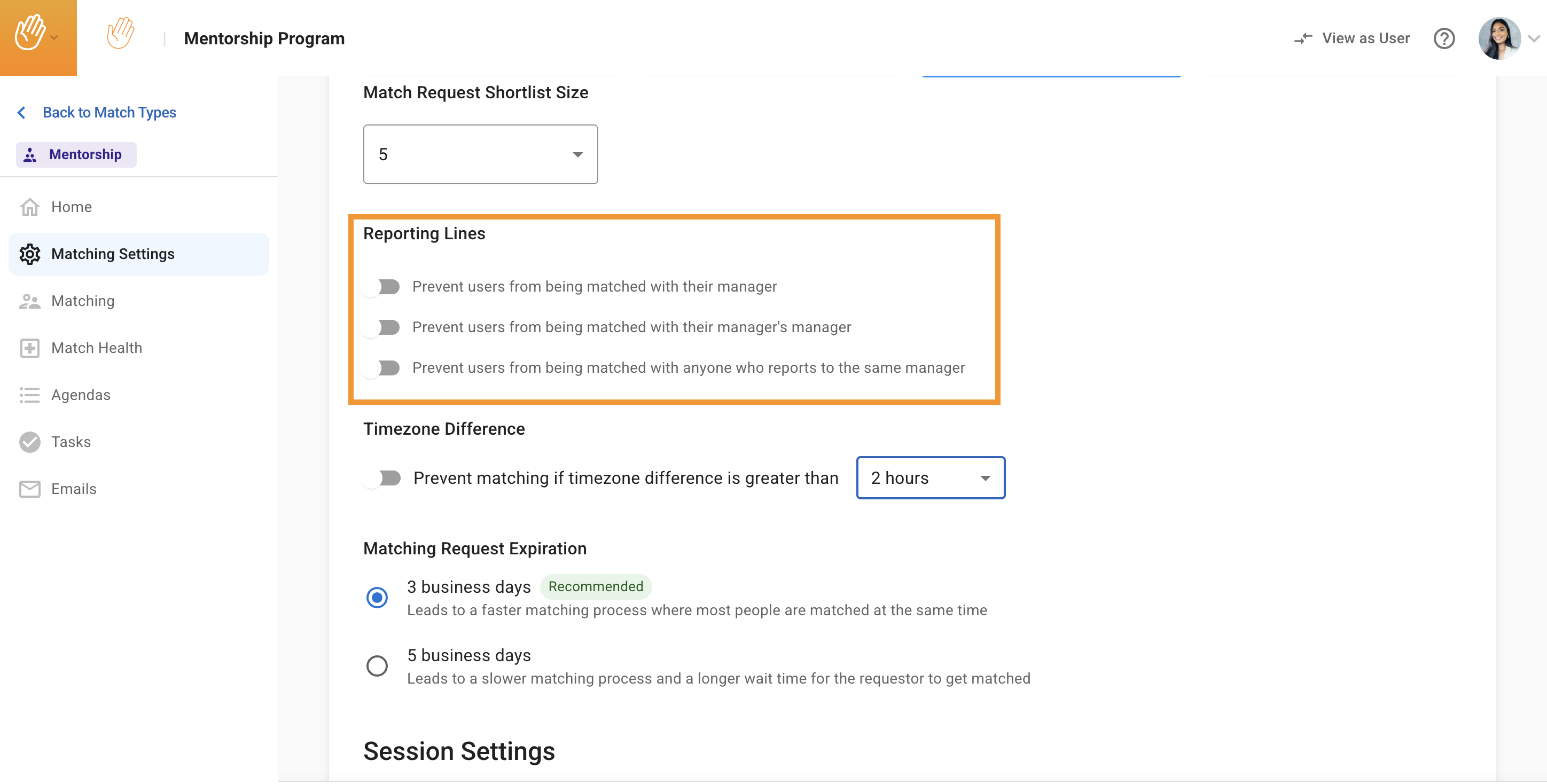This screenshot has height=784, width=1547.
Task: Click the outlined hand program logo
Action: [120, 34]
